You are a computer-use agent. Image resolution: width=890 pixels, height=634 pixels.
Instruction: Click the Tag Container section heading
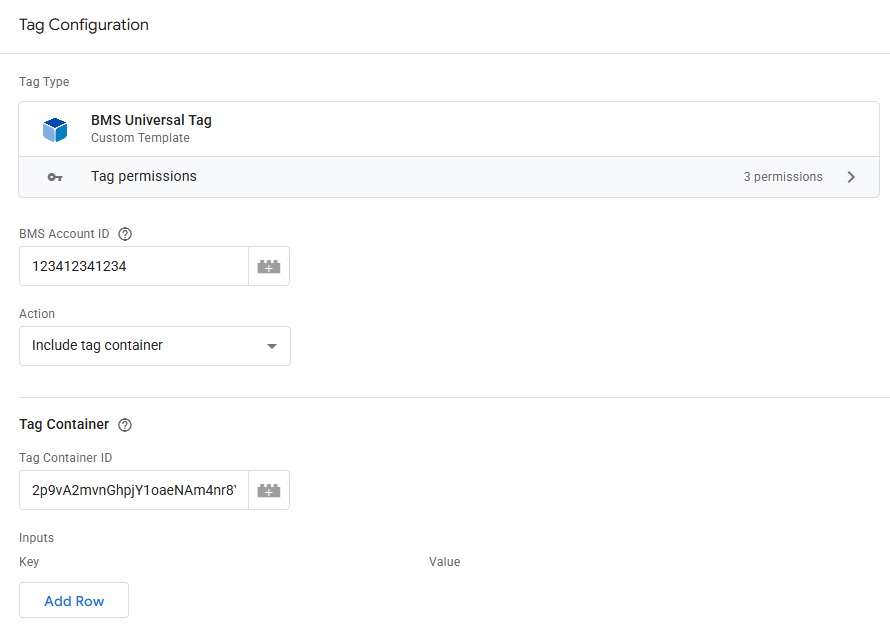click(64, 424)
